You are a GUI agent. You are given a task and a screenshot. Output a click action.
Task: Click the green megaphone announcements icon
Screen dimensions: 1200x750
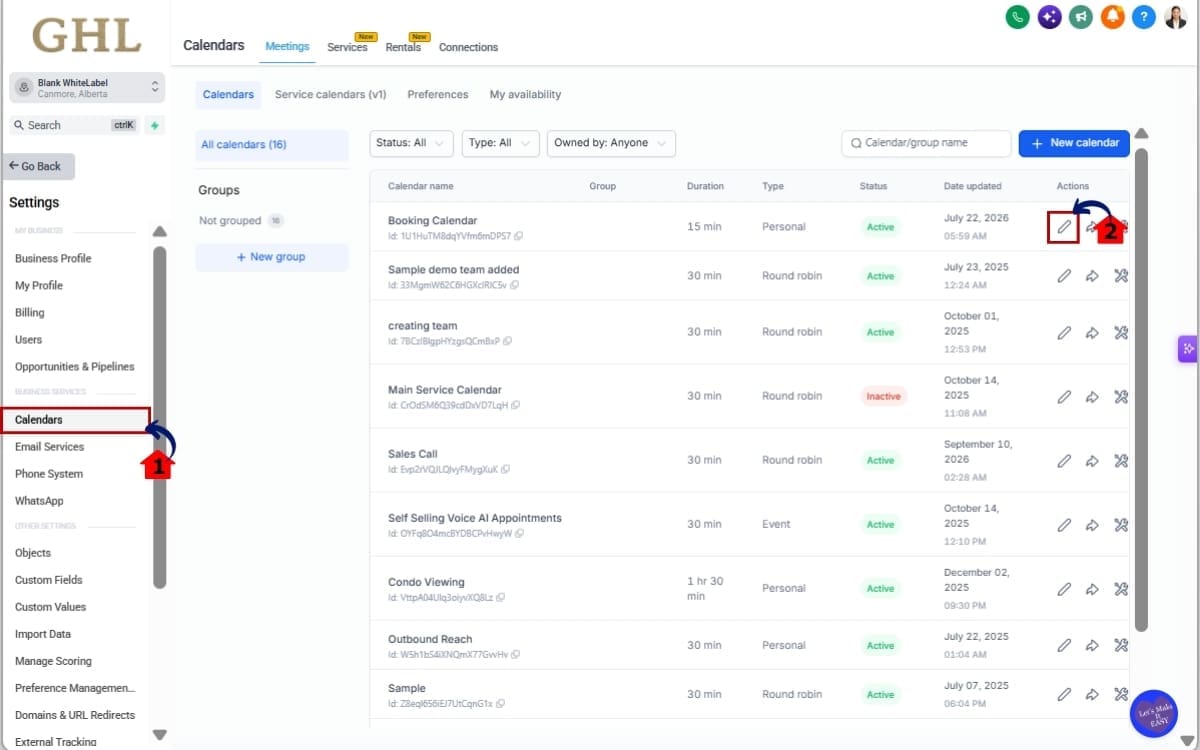[1081, 16]
